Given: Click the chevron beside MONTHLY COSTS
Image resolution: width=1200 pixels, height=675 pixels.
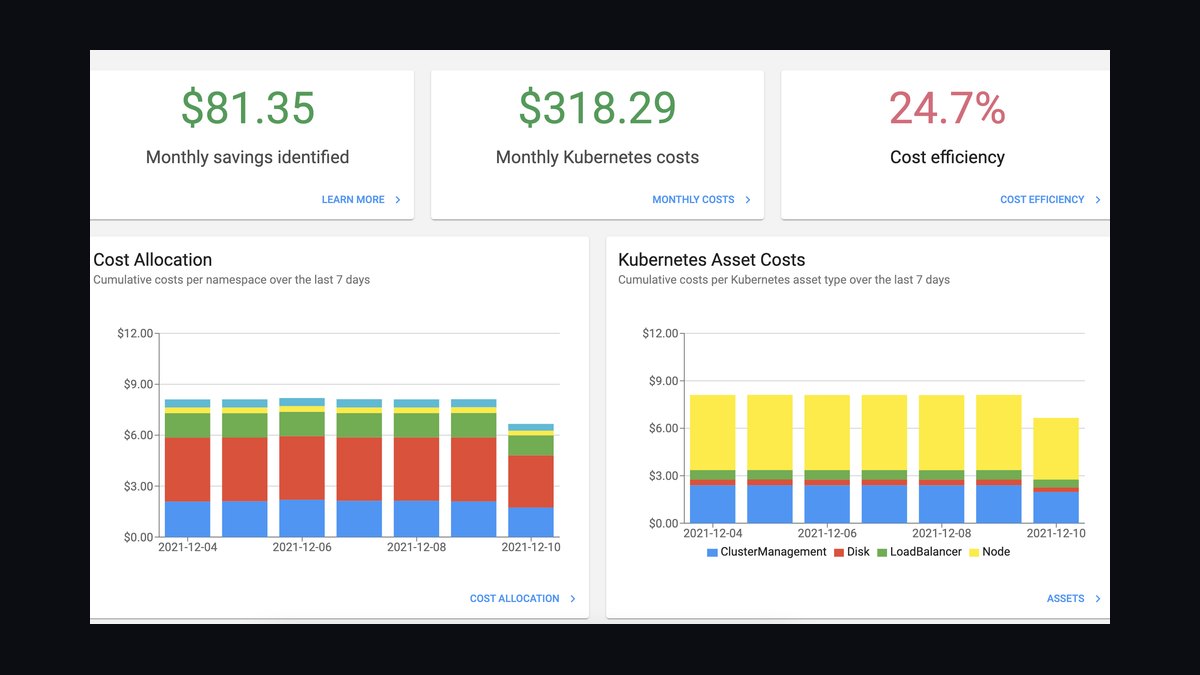Looking at the screenshot, I should pyautogui.click(x=748, y=200).
